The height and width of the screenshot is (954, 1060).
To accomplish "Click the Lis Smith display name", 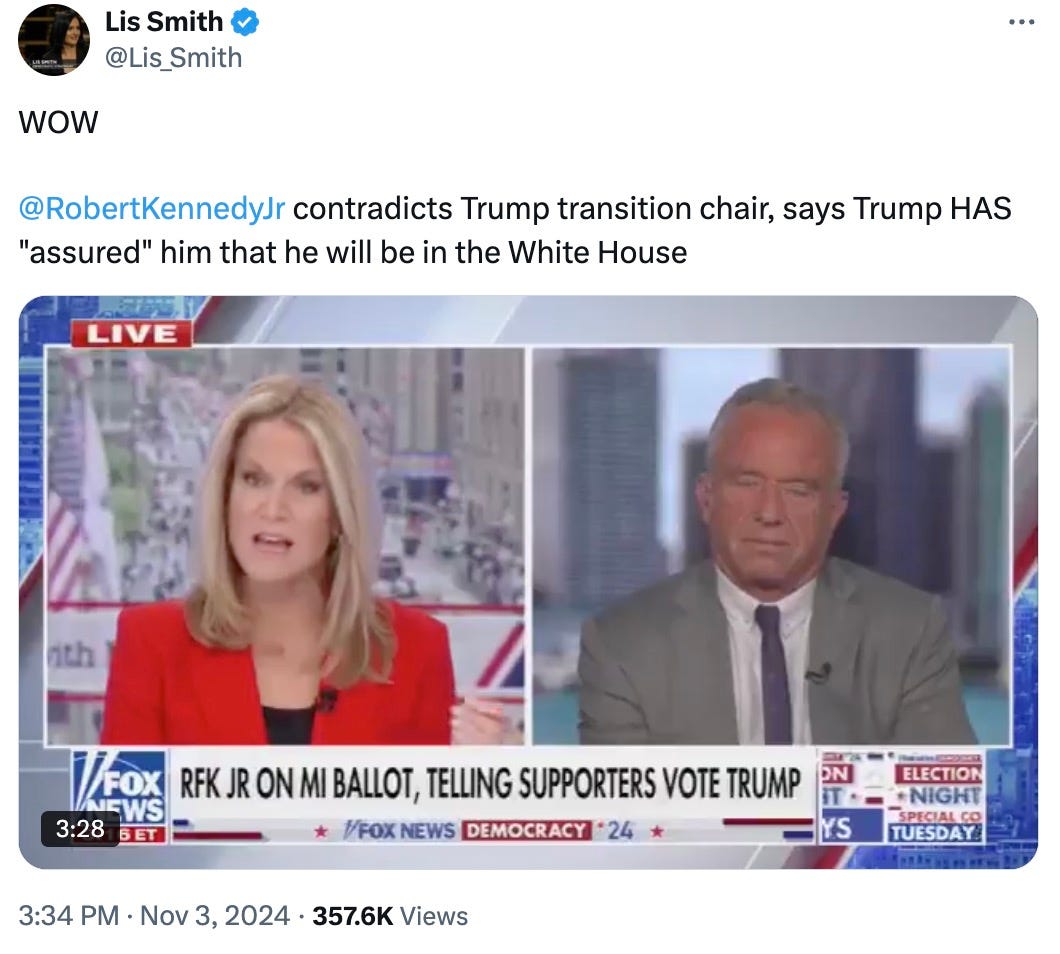I will click(x=164, y=22).
